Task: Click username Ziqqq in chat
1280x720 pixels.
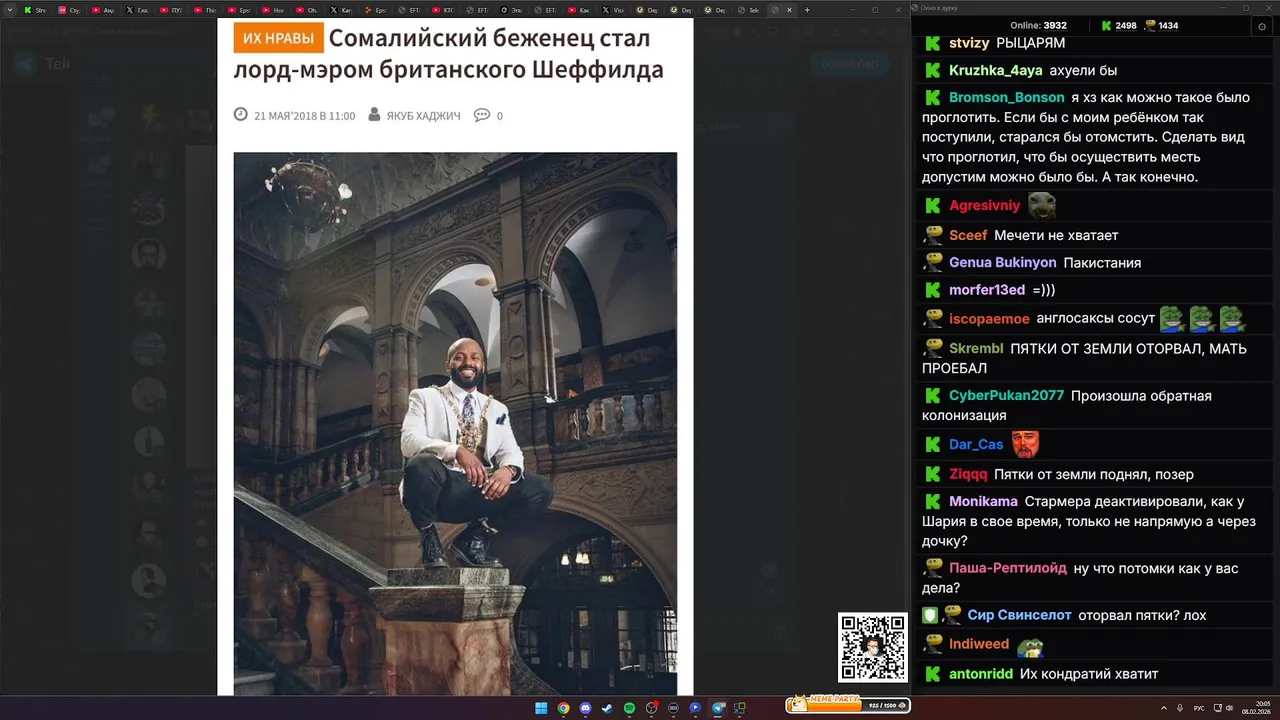Action: tap(968, 474)
